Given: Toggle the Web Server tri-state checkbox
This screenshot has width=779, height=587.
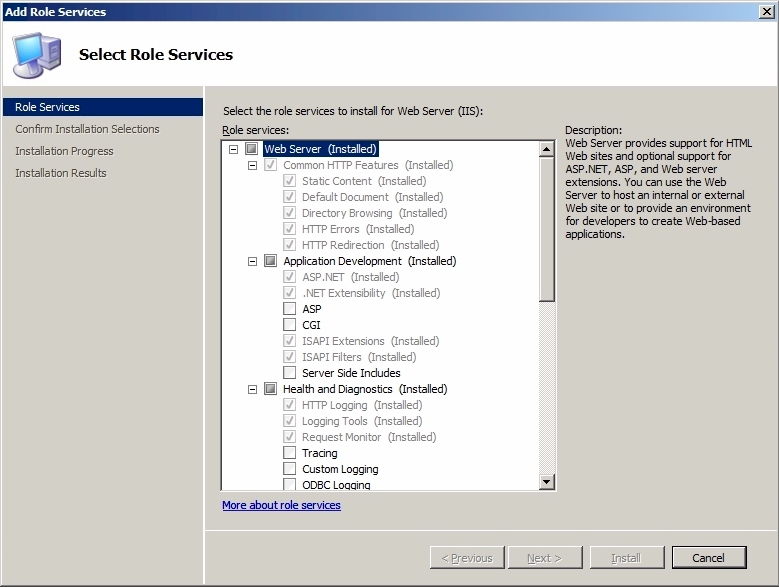Looking at the screenshot, I should tap(251, 148).
